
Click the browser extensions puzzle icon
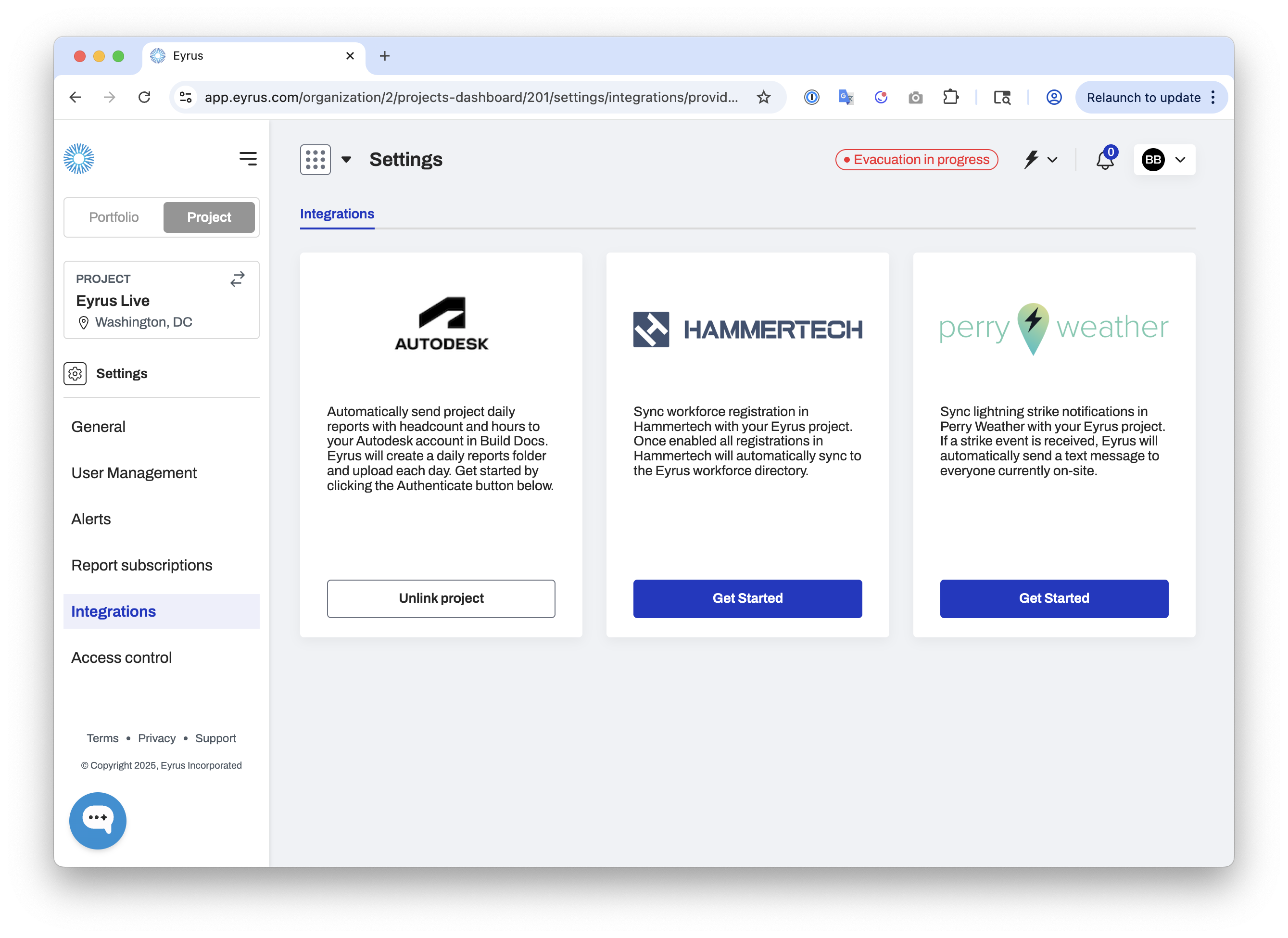click(x=951, y=97)
